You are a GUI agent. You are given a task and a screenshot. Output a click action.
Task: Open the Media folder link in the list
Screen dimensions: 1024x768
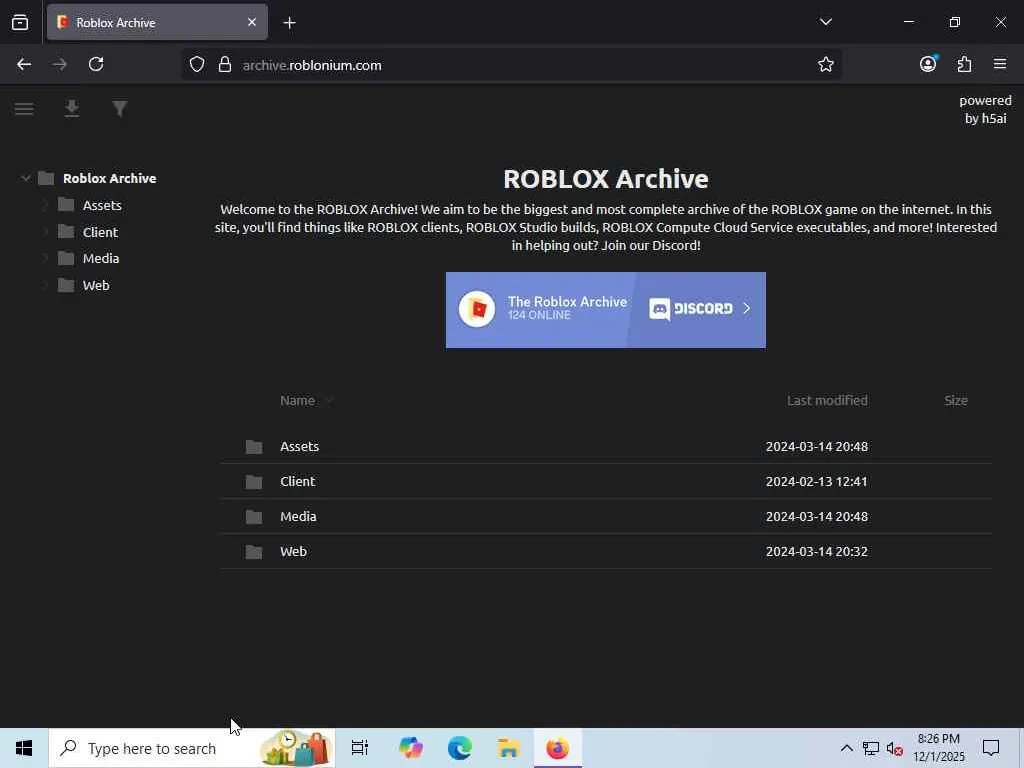click(298, 517)
